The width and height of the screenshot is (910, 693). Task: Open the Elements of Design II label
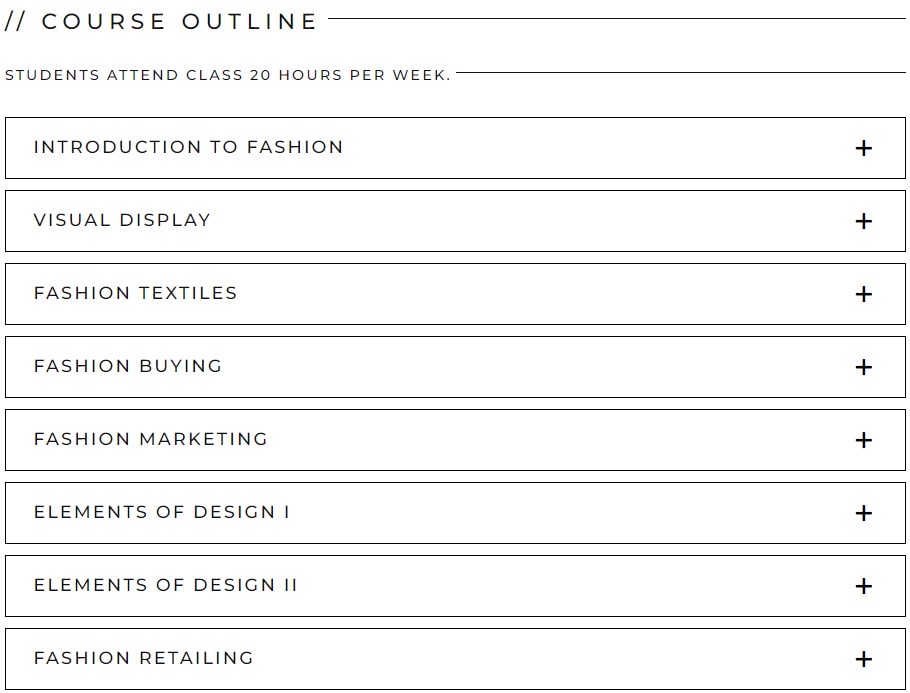coord(166,585)
